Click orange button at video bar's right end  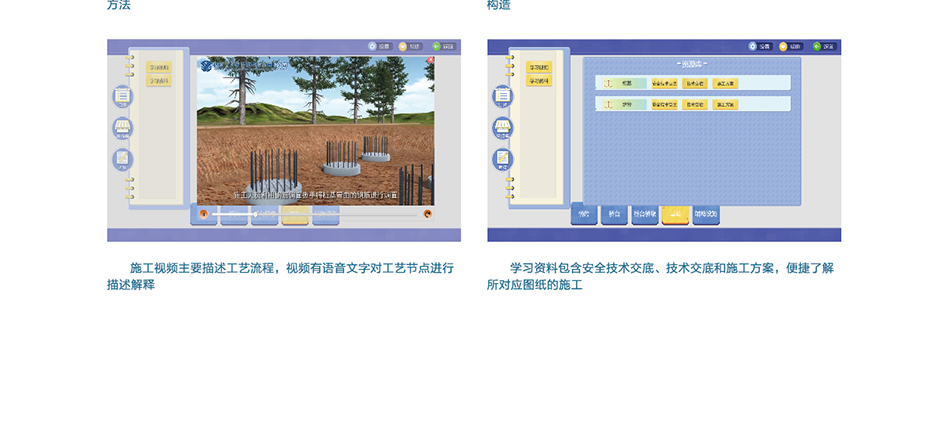pos(427,213)
